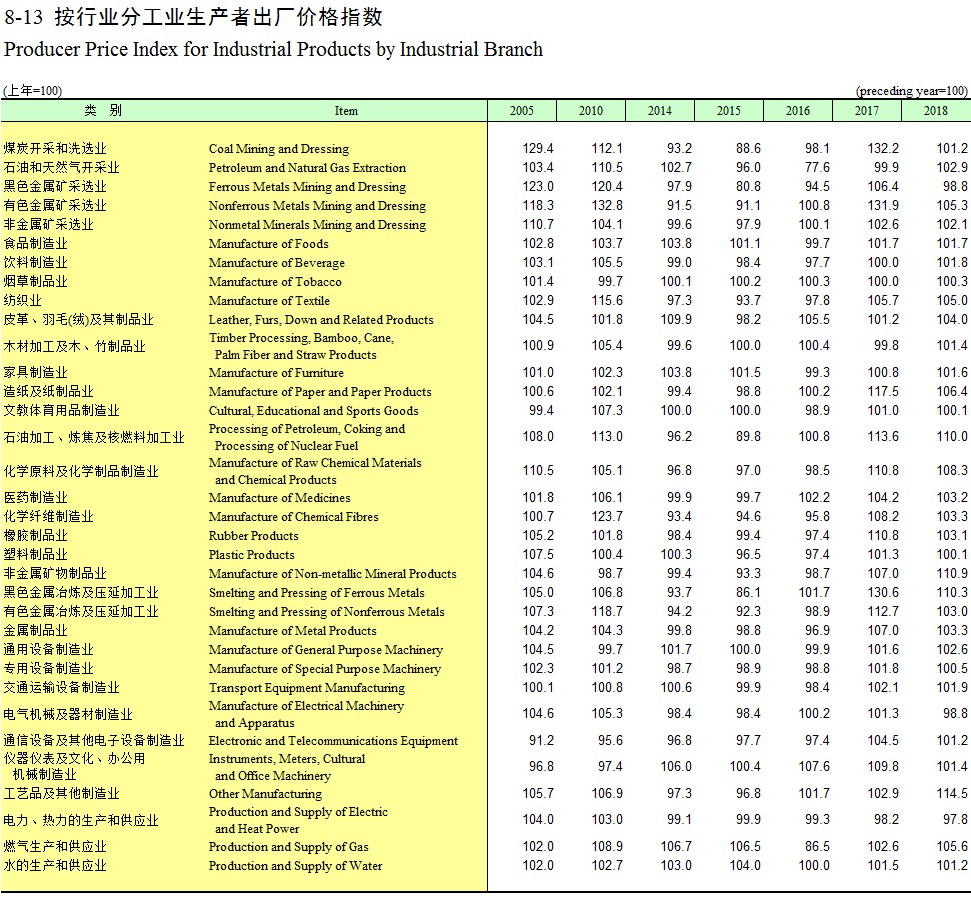Viewport: 971px width, 914px height.
Task: Click 'Cultural, Educational and Sports Goods' label
Action: click(x=313, y=411)
